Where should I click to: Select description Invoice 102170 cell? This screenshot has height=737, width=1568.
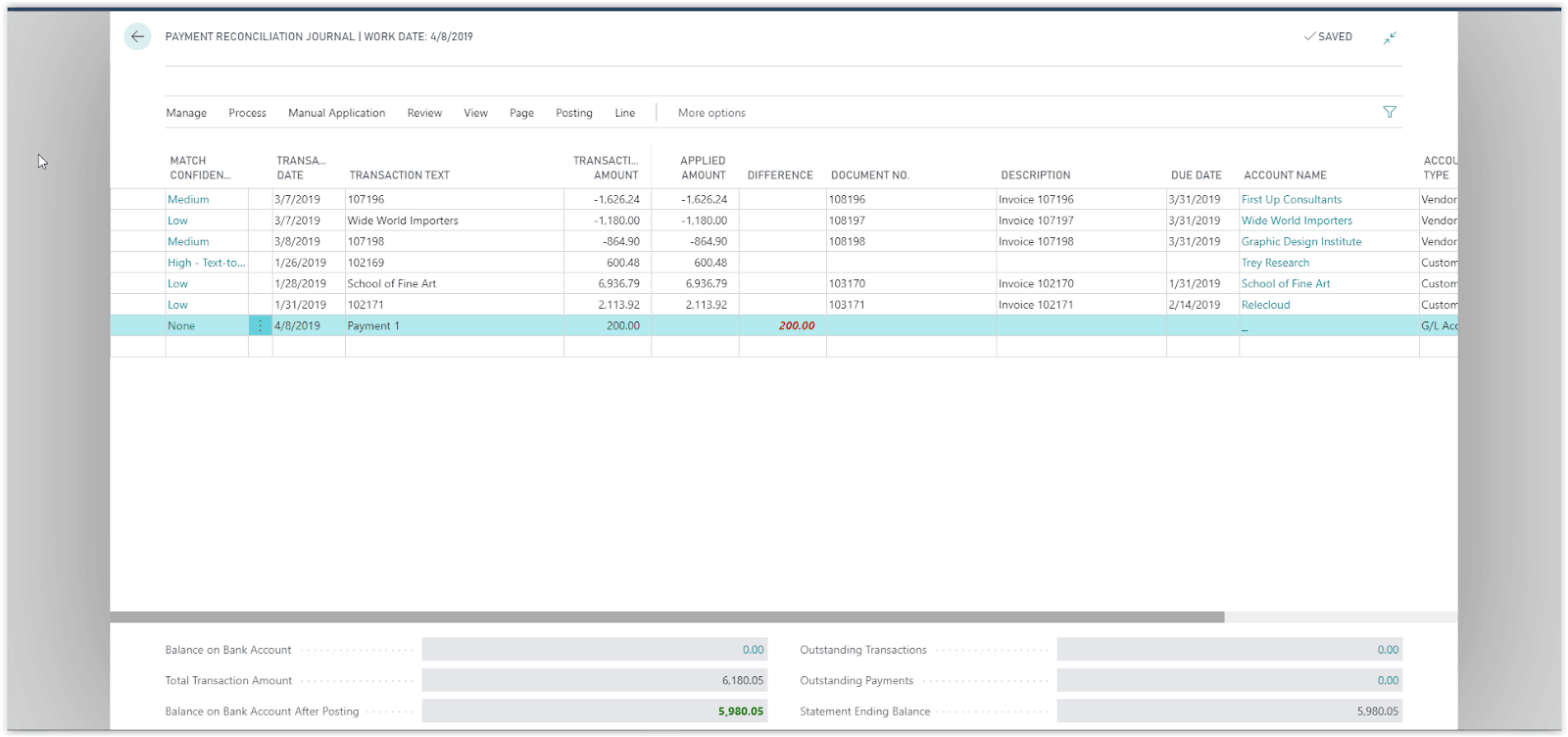tap(1081, 283)
